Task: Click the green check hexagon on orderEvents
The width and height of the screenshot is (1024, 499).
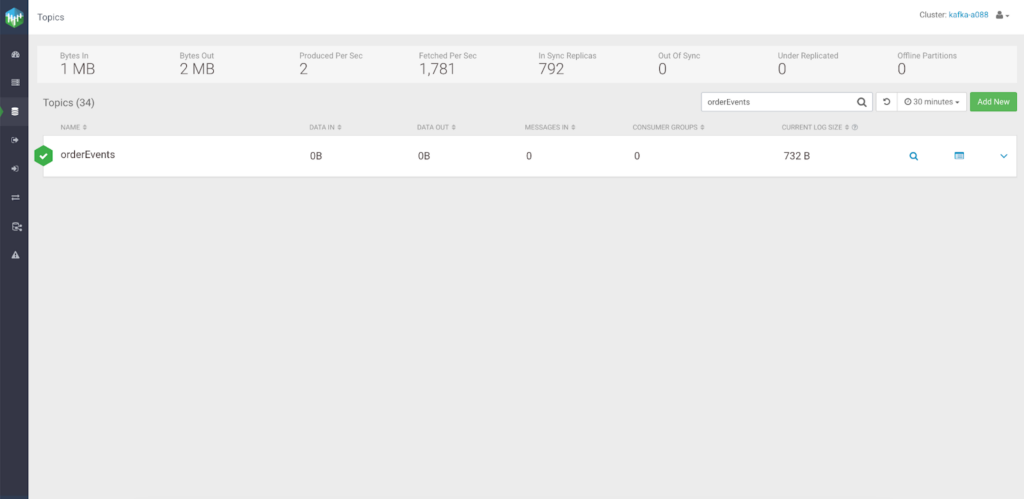Action: (x=43, y=156)
